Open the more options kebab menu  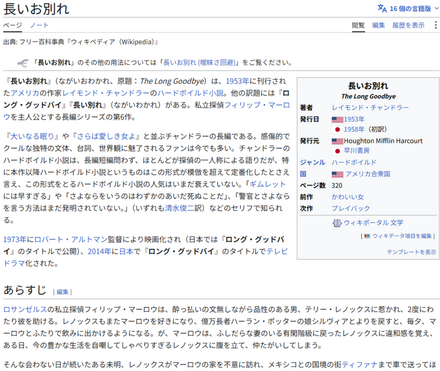(x=435, y=25)
